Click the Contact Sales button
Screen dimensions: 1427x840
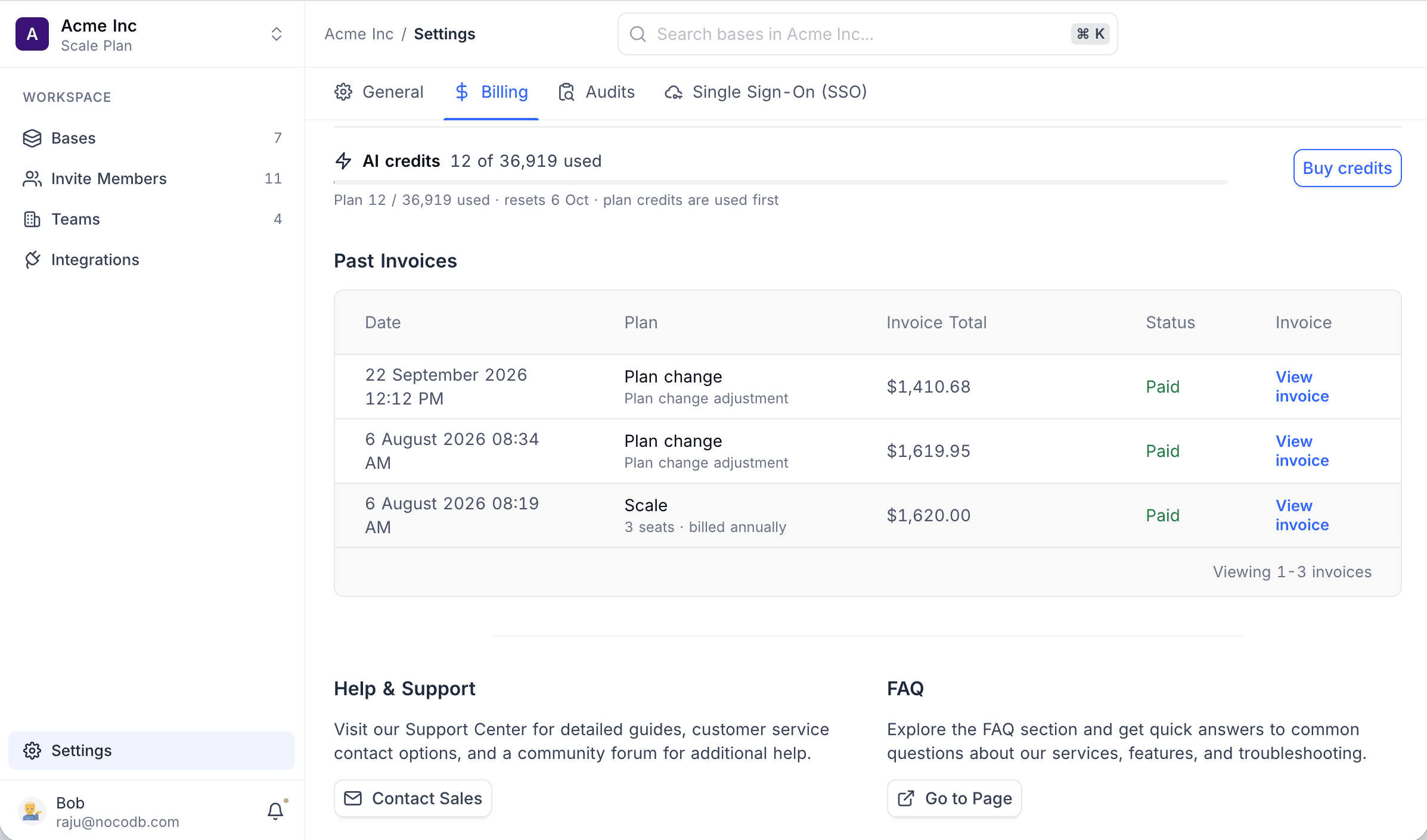tap(413, 798)
